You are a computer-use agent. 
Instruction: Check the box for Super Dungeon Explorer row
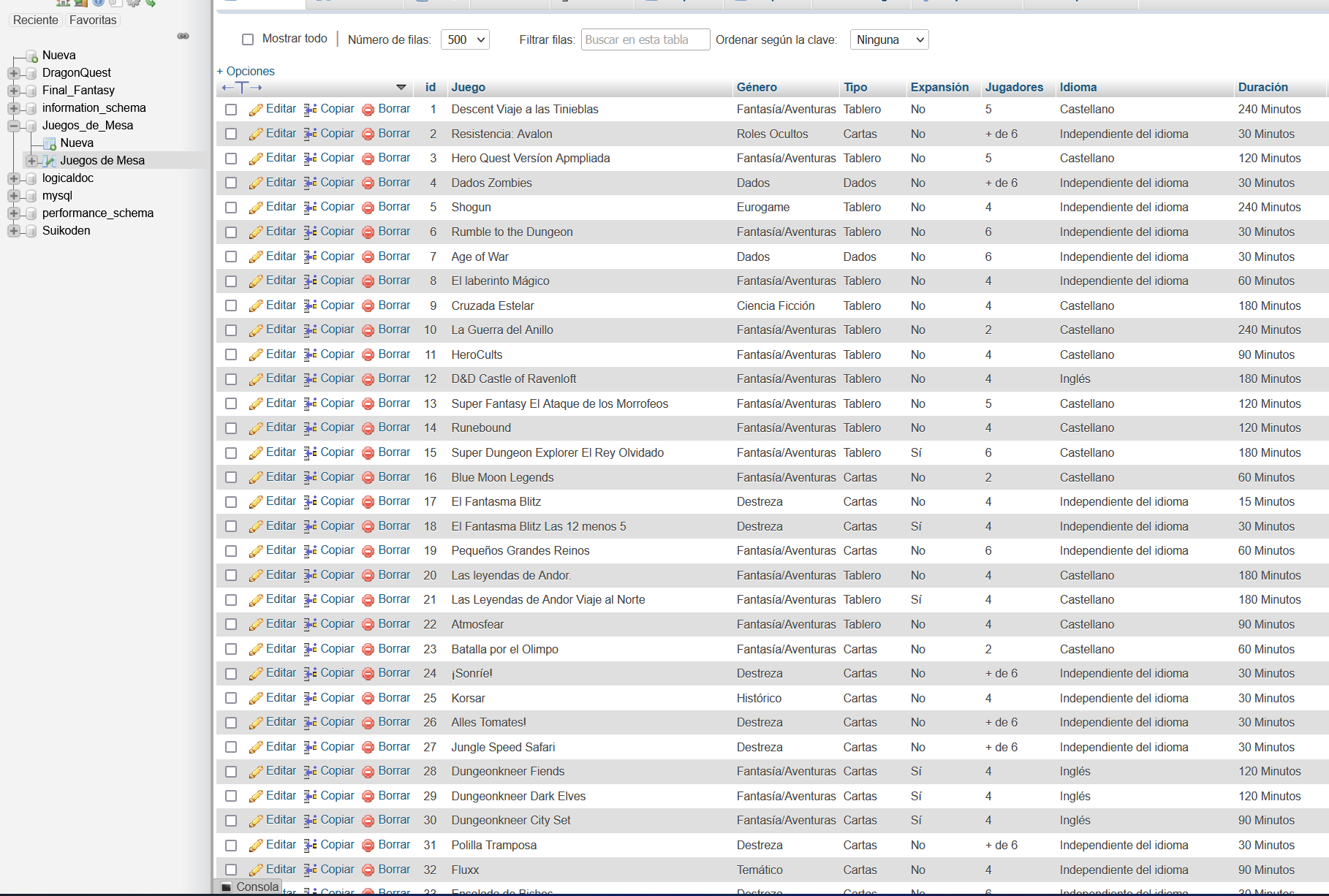(x=231, y=453)
